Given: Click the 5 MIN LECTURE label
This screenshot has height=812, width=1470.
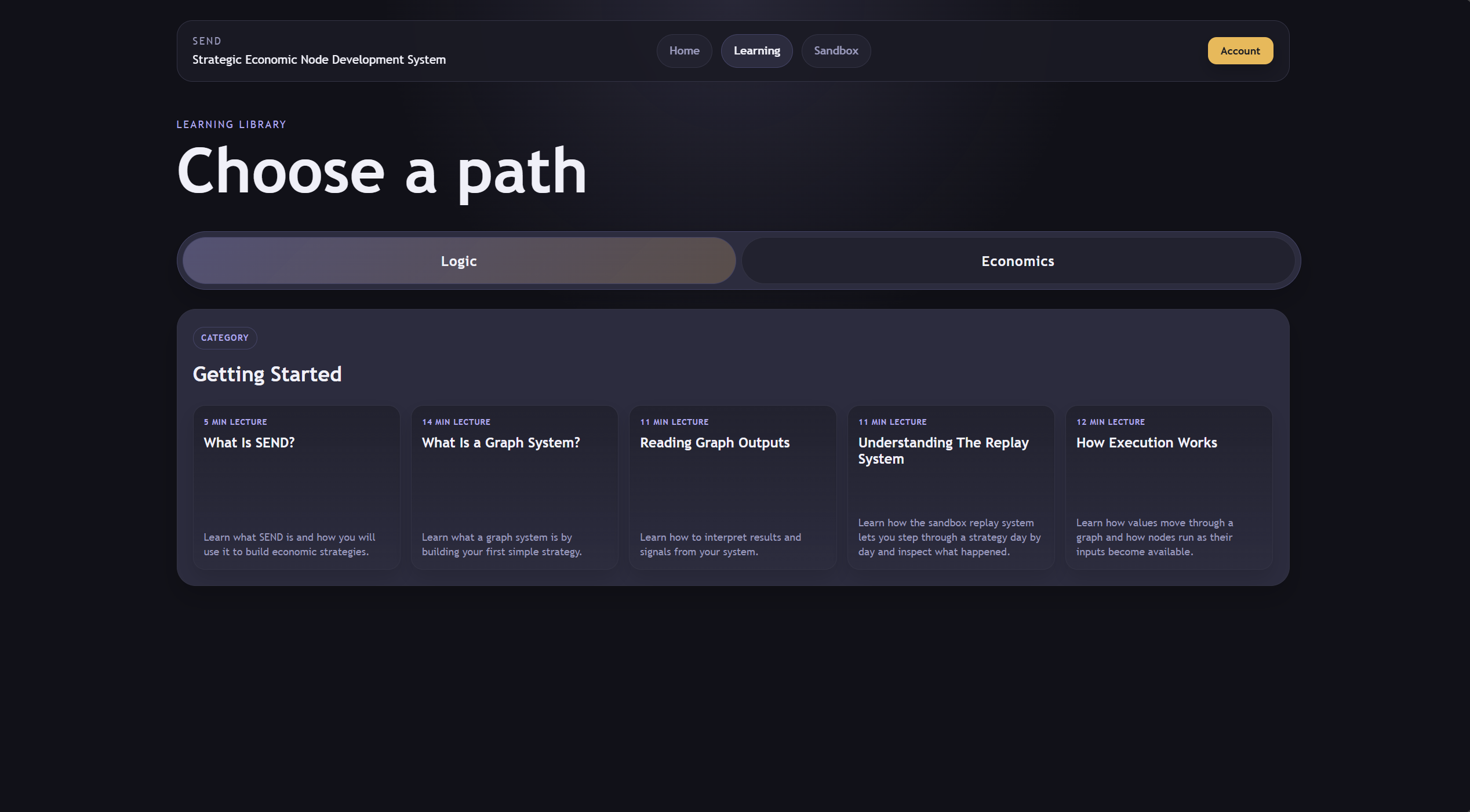Looking at the screenshot, I should pos(235,422).
